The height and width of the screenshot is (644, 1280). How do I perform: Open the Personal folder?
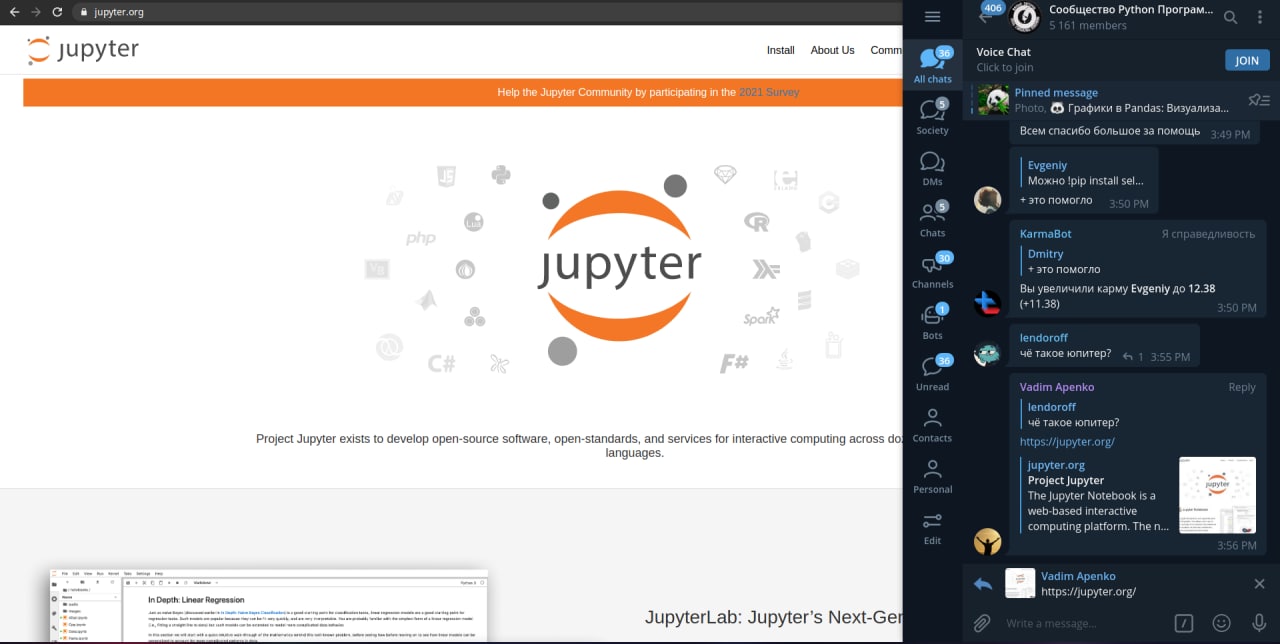tap(932, 476)
